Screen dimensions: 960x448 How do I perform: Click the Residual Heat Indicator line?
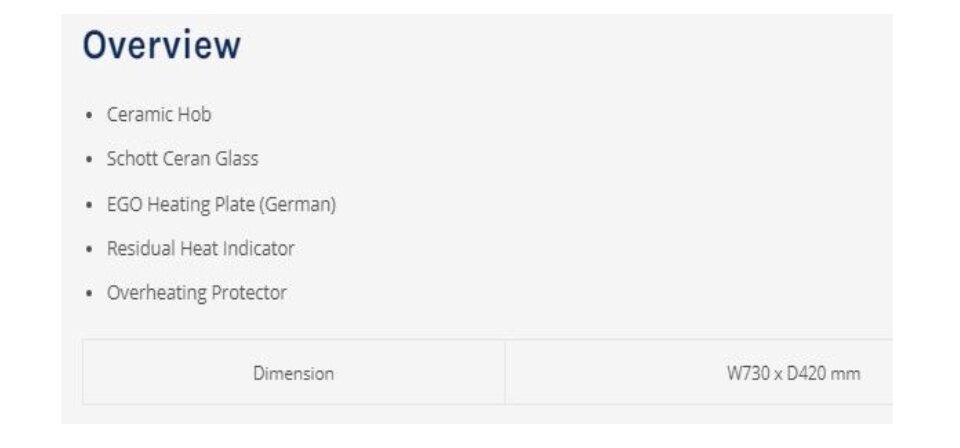[x=200, y=248]
